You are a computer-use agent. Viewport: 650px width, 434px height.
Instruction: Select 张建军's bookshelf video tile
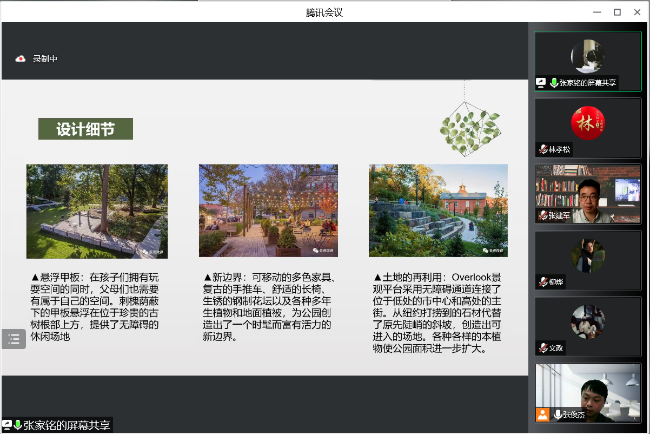click(587, 191)
